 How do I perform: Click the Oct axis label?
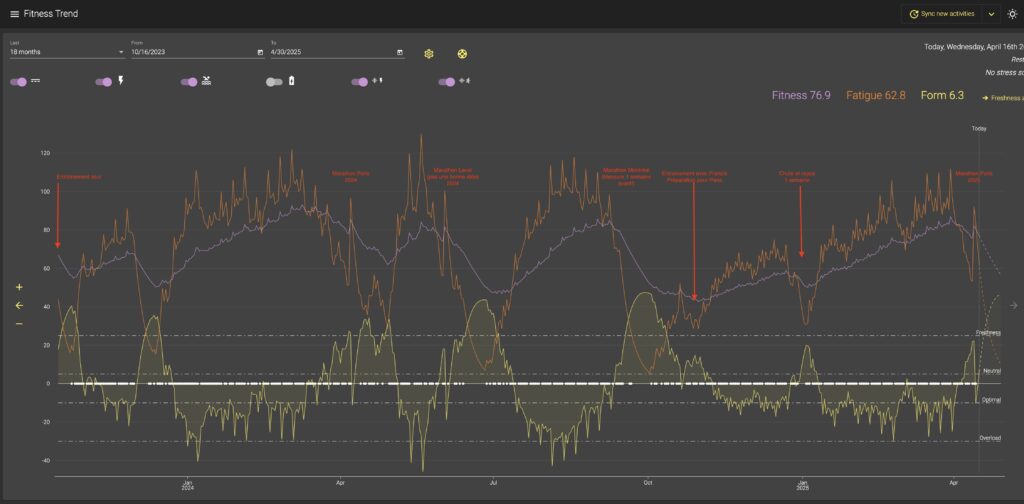[648, 483]
